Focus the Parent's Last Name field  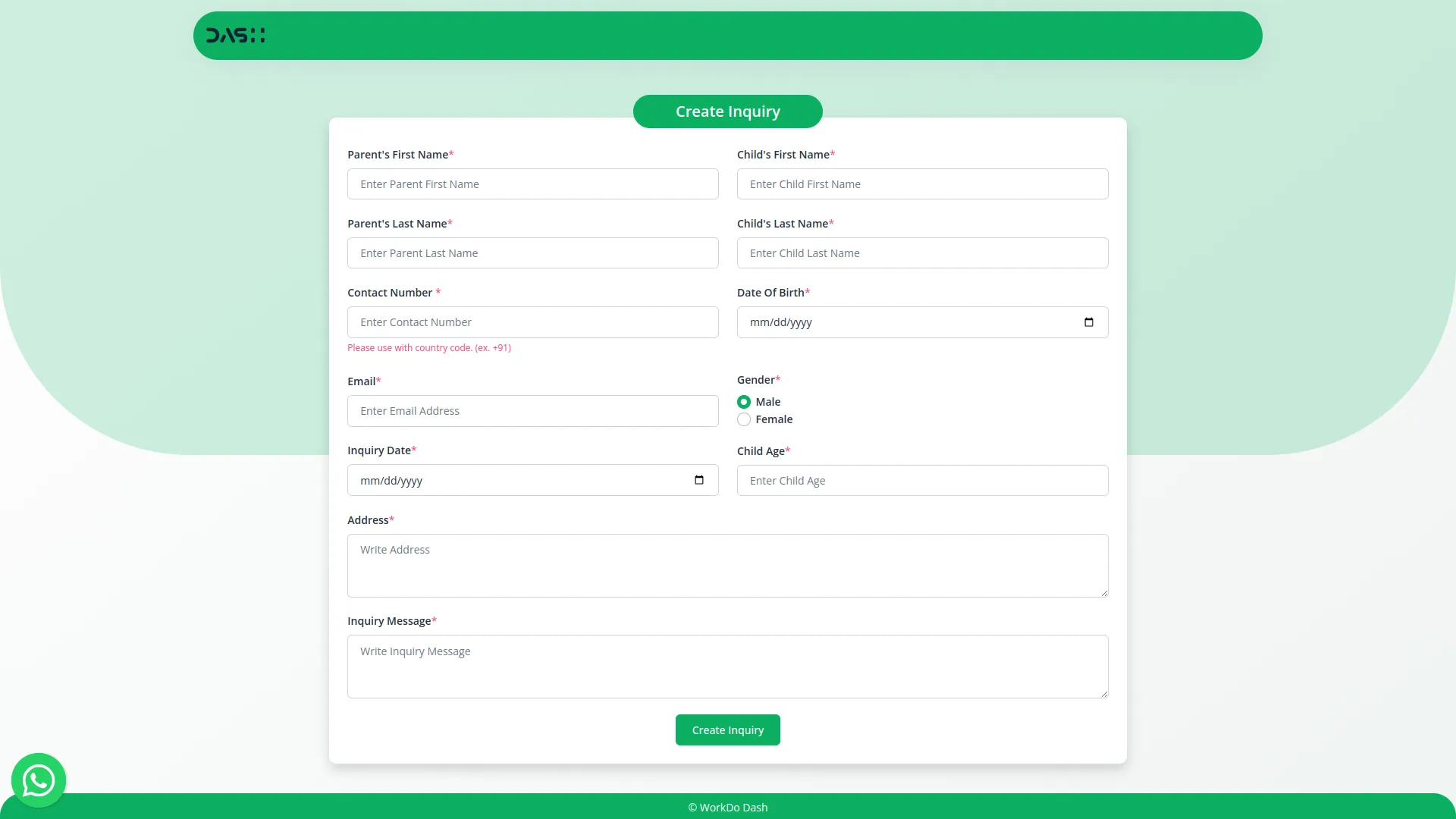pos(532,253)
